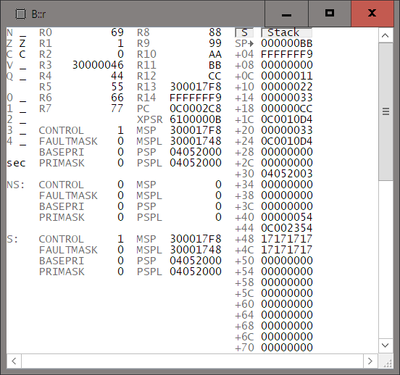Screen dimensions: 400x375
Task: Select XPSR value 6100000B
Action: coord(196,119)
